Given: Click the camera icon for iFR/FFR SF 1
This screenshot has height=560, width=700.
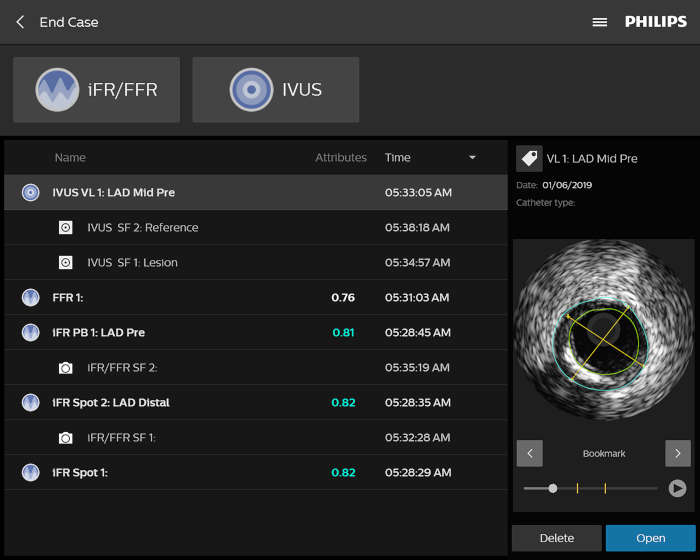Looking at the screenshot, I should point(66,438).
